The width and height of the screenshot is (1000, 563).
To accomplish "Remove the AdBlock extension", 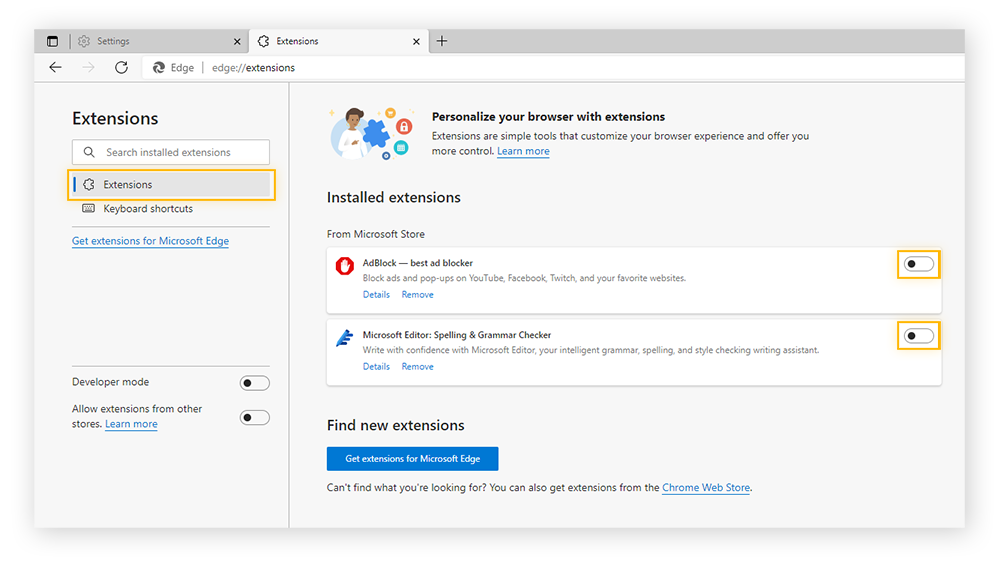I will [x=418, y=295].
